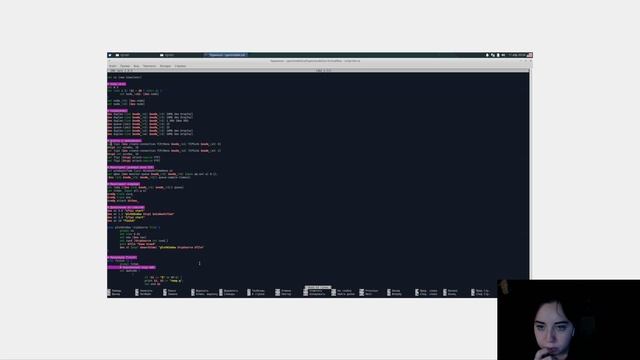Screen dimensions: 640x360
Task: Switch to the second window button in the panel
Action: 180,55
